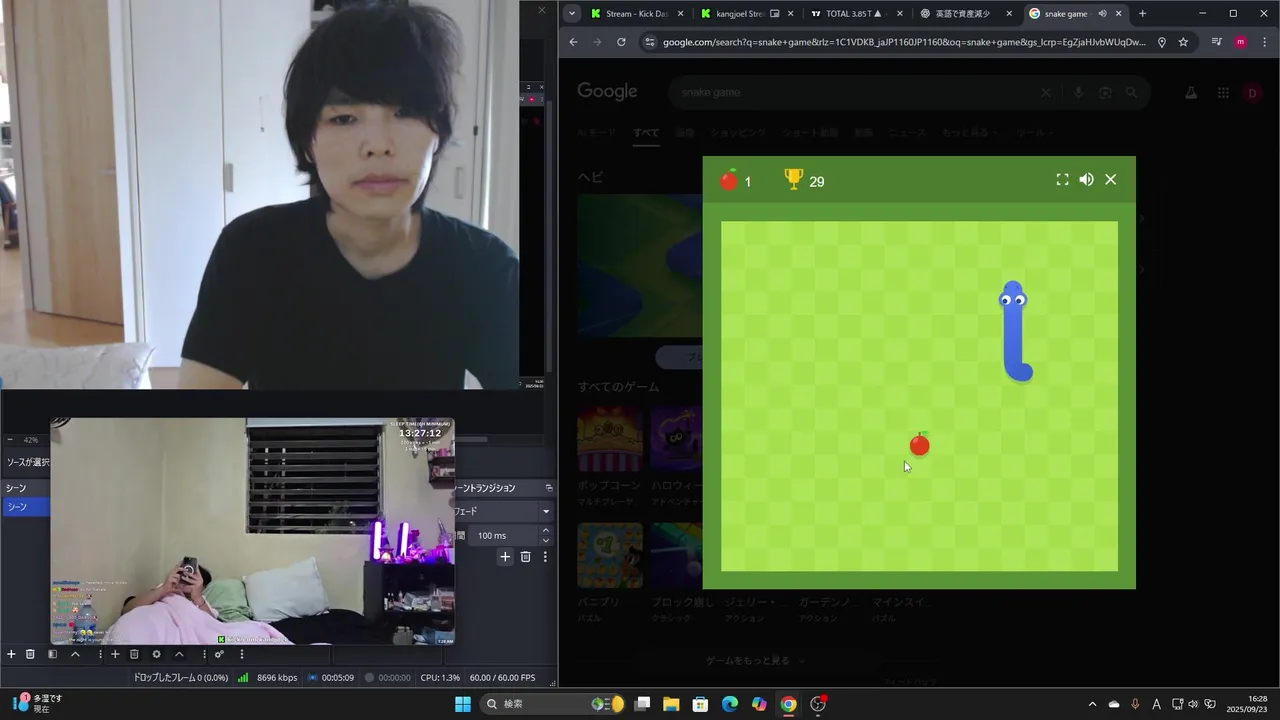Click the Google logo
This screenshot has width=1280, height=720.
click(607, 92)
